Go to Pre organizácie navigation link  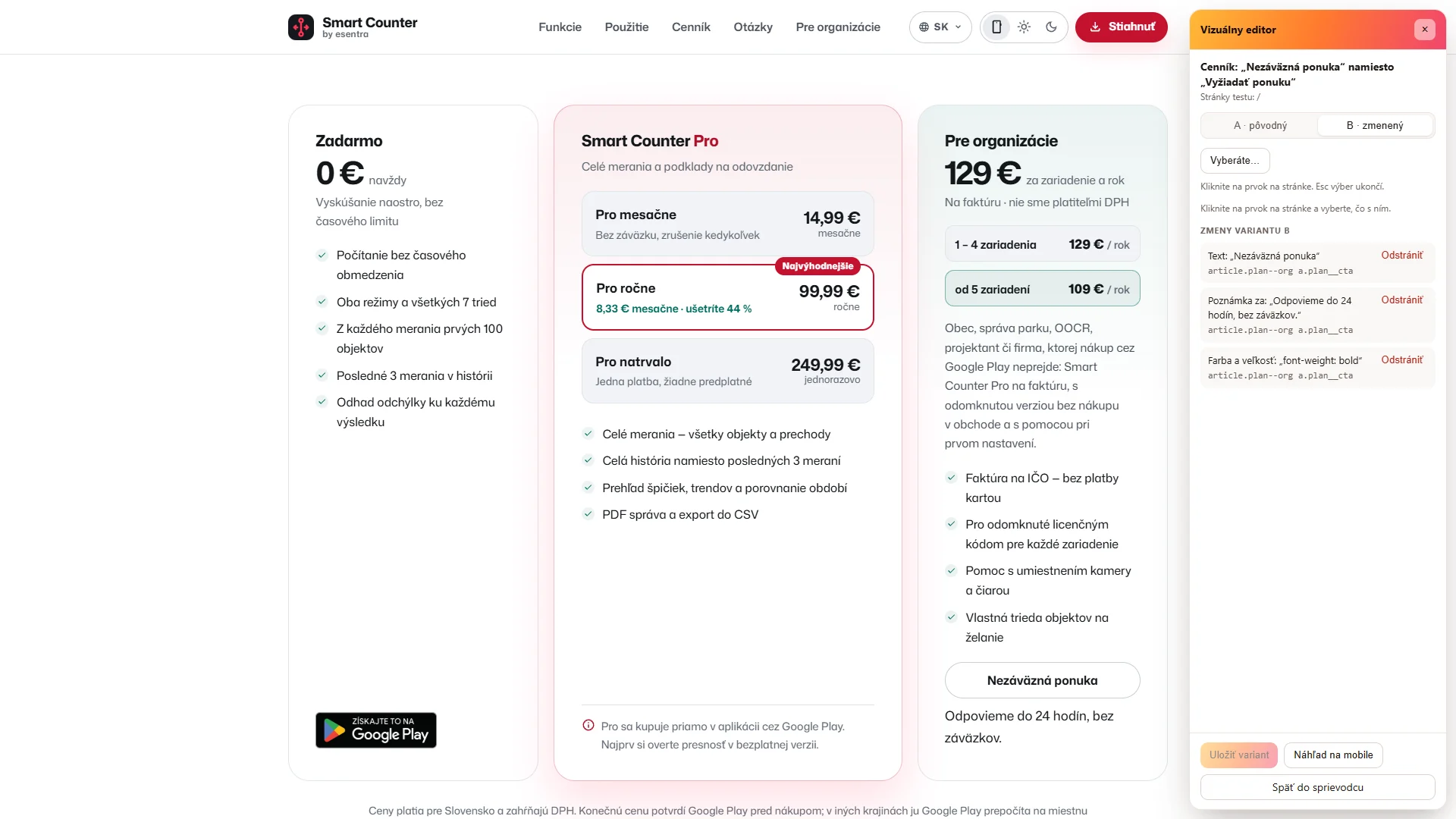tap(838, 27)
